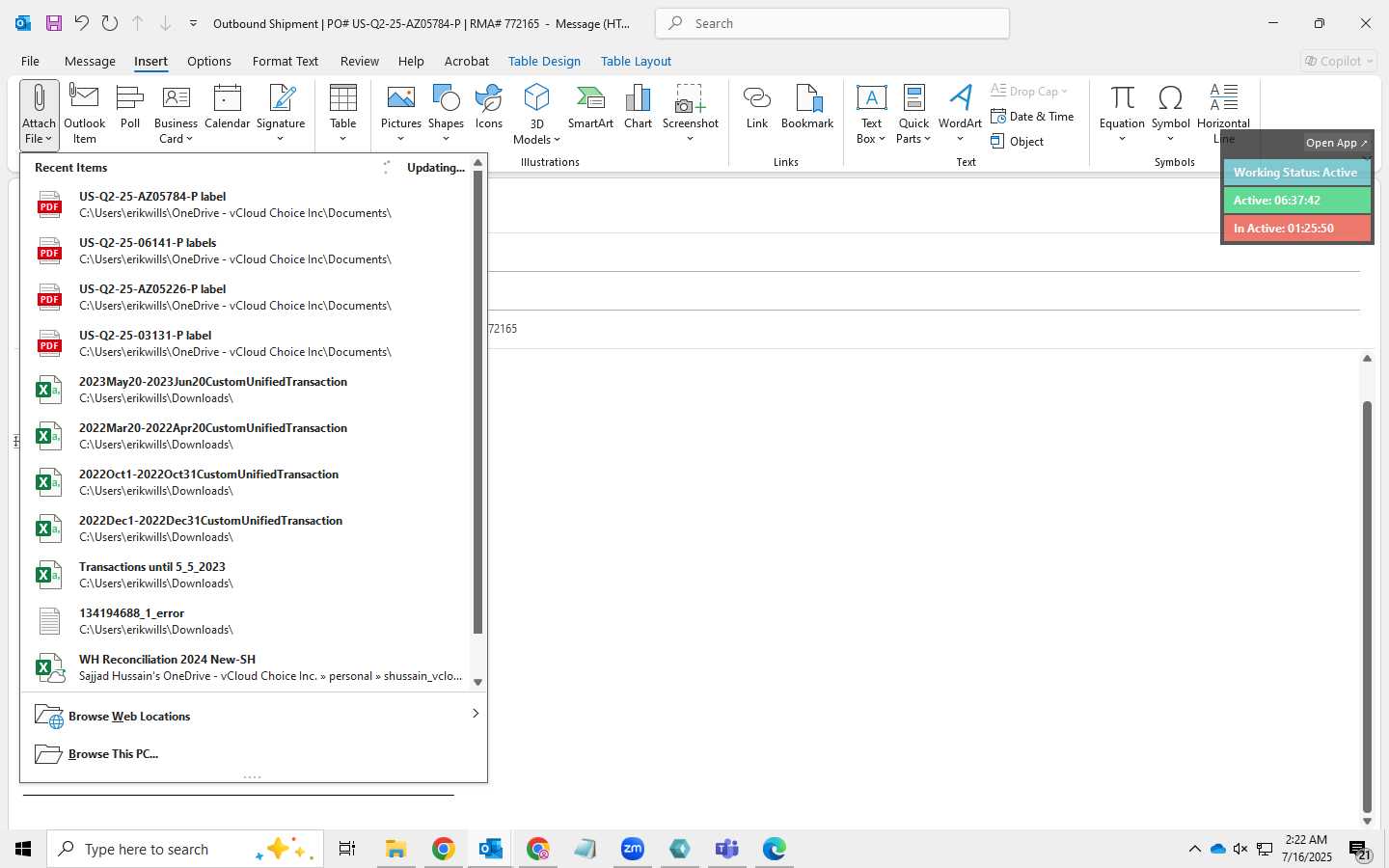Open File Explorer from taskbar

395,849
